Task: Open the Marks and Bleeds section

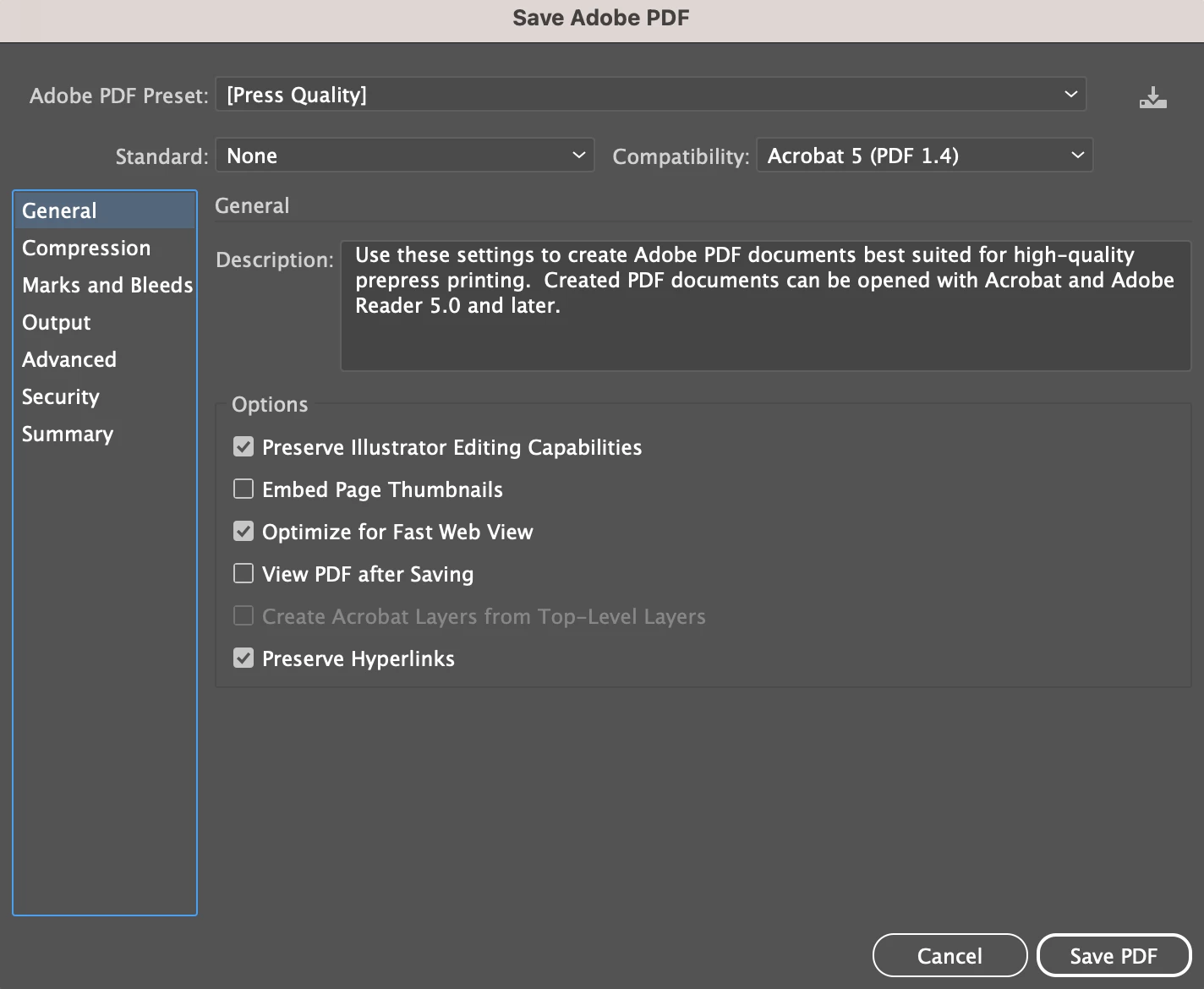Action: pyautogui.click(x=105, y=285)
